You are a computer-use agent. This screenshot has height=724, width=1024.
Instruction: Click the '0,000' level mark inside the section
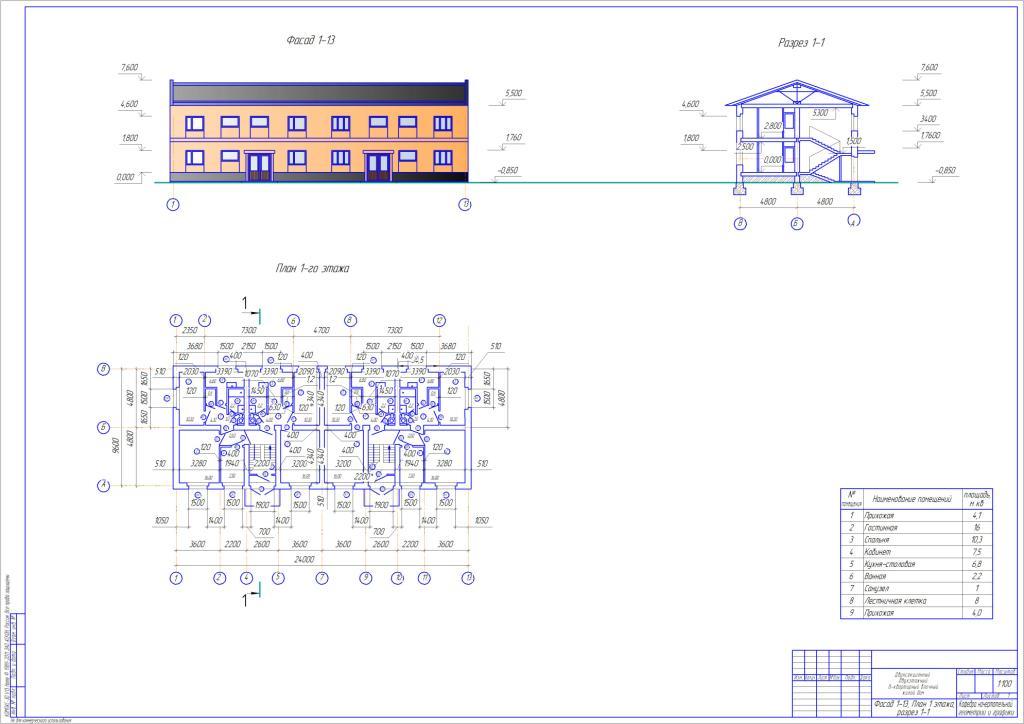click(x=773, y=160)
